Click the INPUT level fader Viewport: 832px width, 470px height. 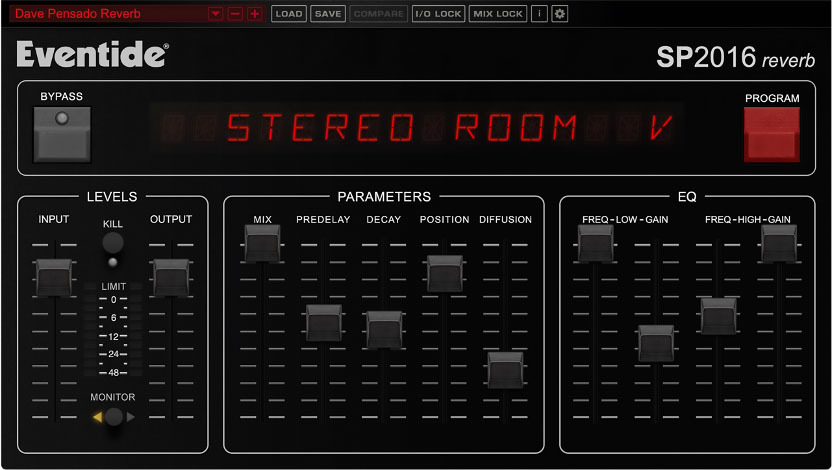tap(54, 277)
